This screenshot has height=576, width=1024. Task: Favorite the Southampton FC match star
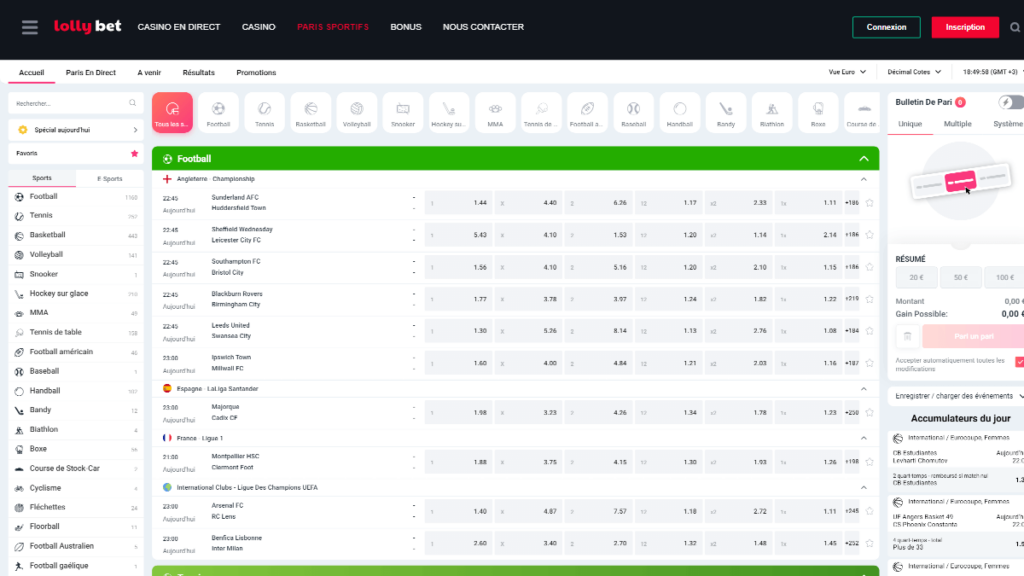click(x=869, y=267)
